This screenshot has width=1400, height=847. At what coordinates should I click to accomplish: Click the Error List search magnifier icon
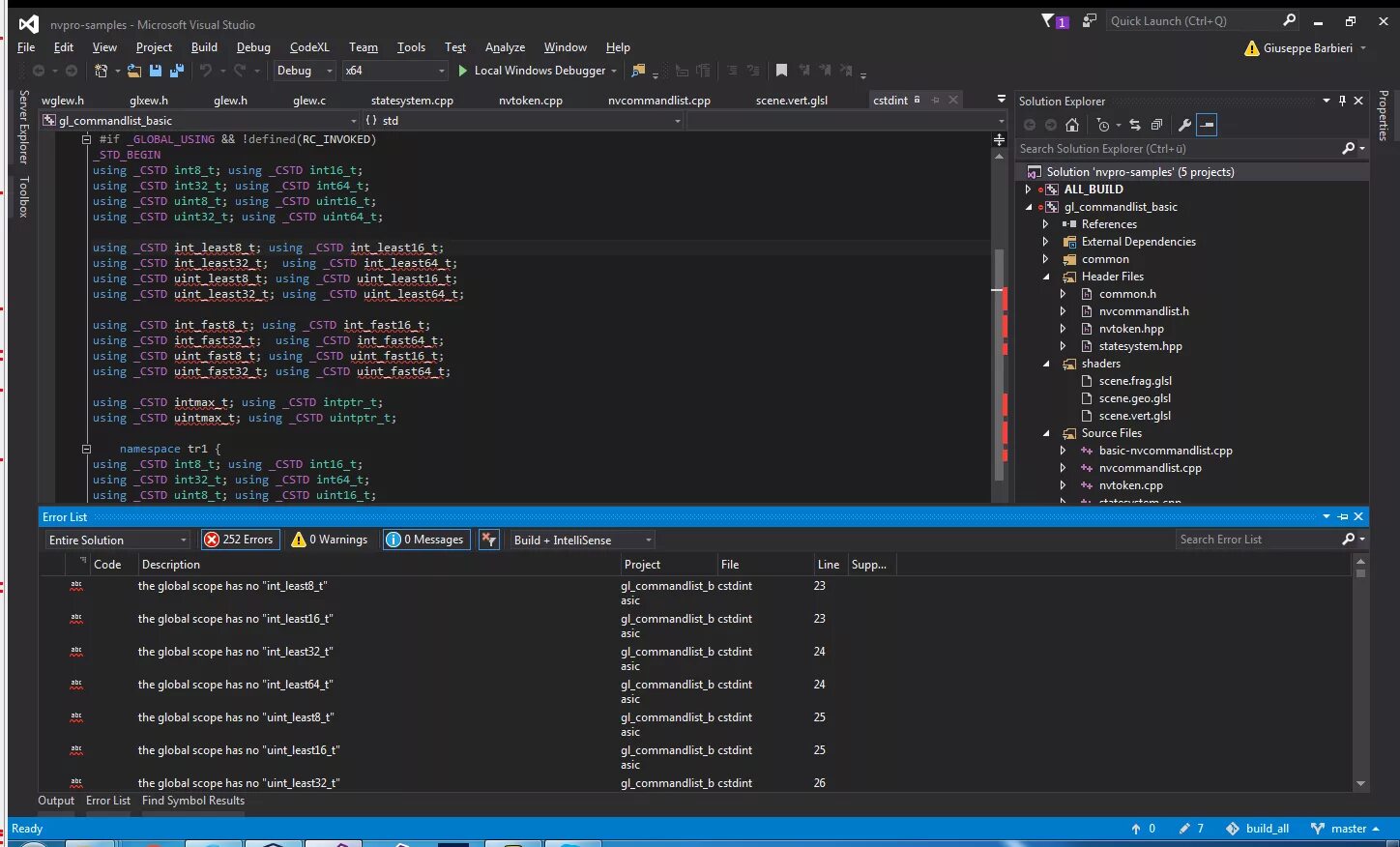(x=1349, y=540)
